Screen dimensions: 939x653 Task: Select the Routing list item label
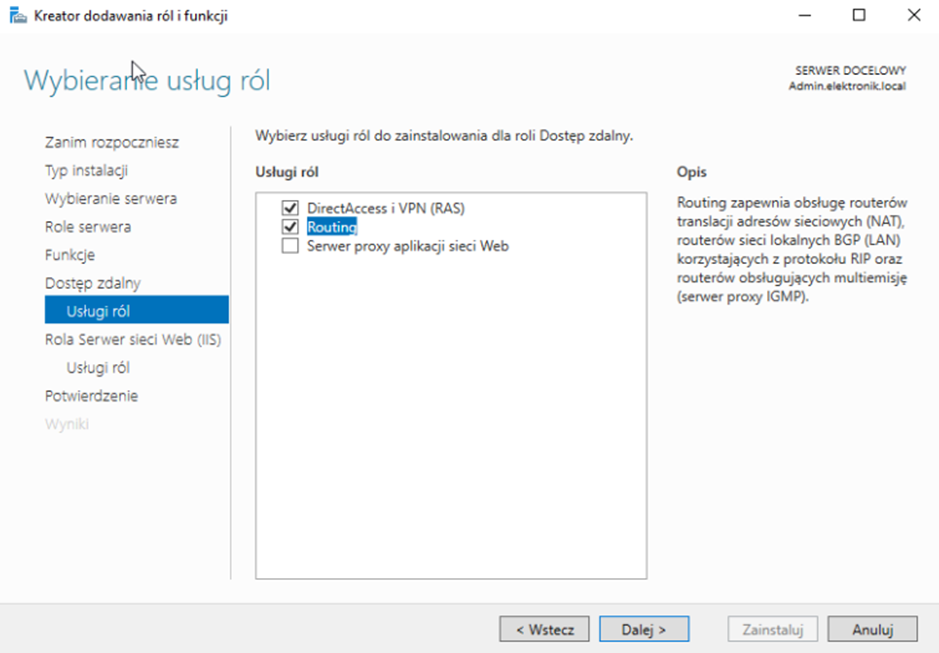[332, 227]
